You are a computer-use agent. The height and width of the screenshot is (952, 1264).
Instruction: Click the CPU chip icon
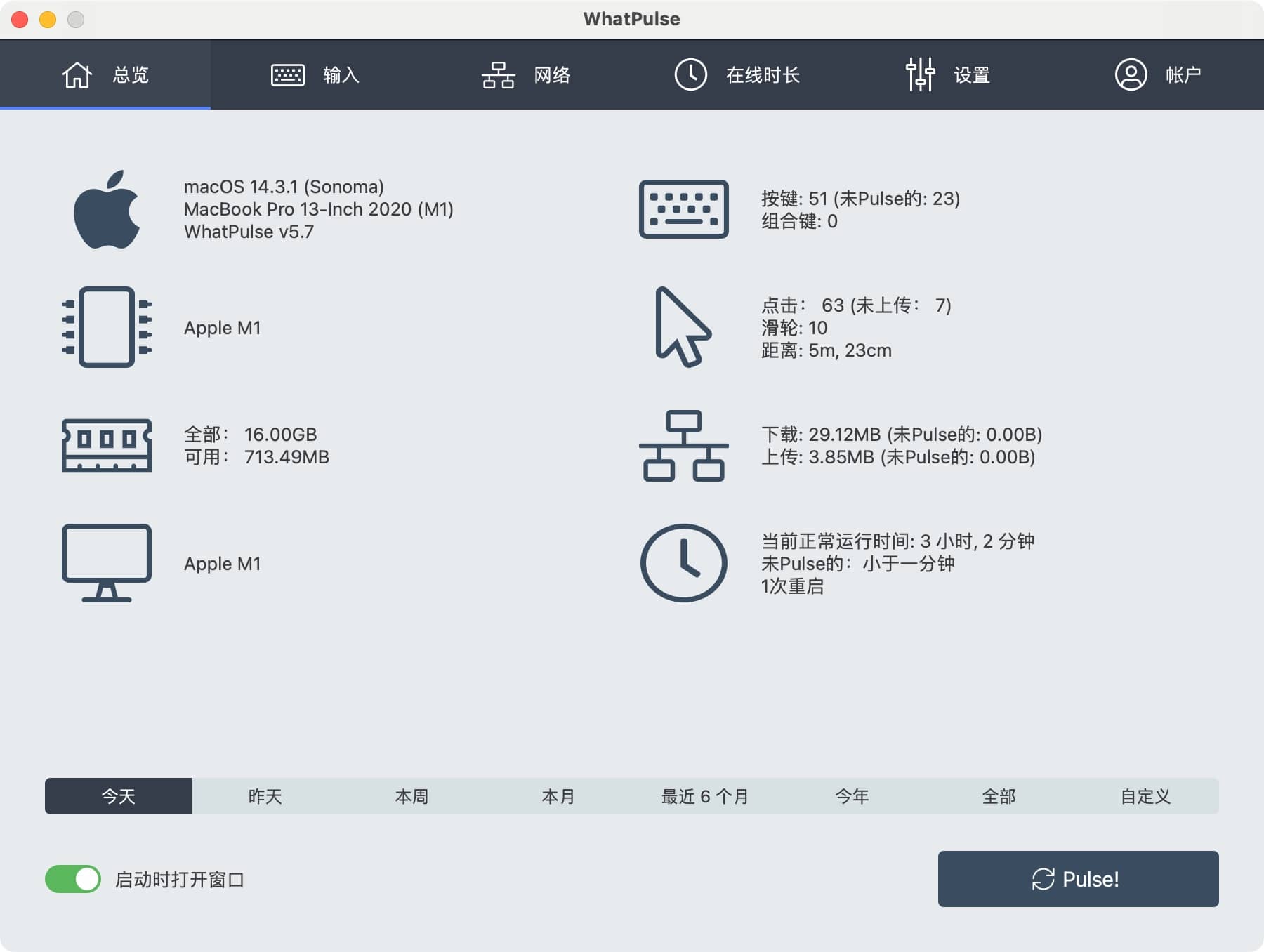pyautogui.click(x=107, y=327)
